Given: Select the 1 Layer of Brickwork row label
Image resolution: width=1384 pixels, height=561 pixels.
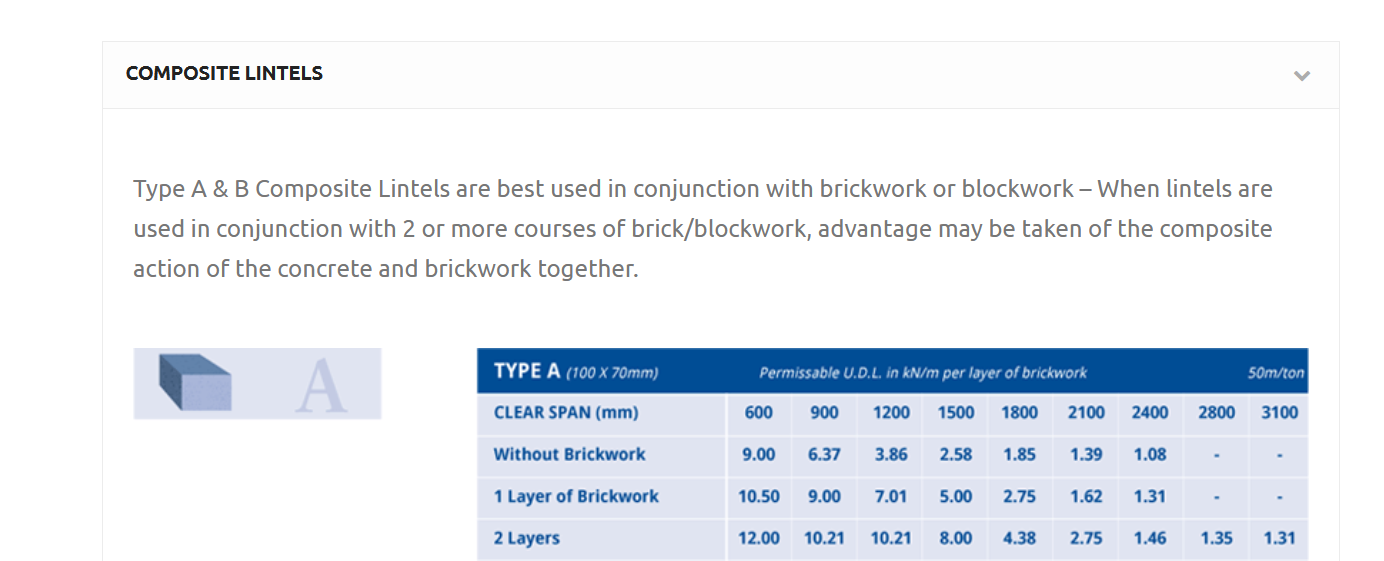Looking at the screenshot, I should [576, 496].
